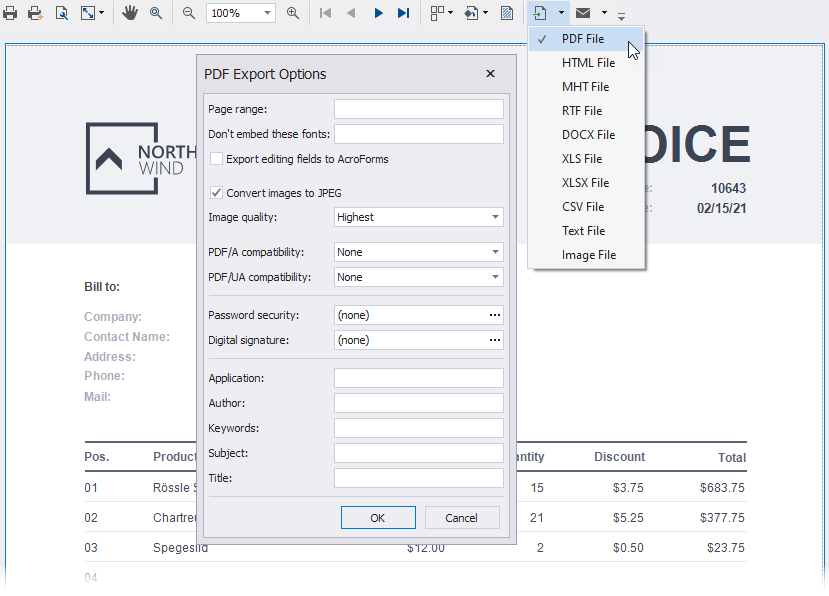Enable Export editing fields to AcroForms
The width and height of the screenshot is (829, 596).
(216, 159)
